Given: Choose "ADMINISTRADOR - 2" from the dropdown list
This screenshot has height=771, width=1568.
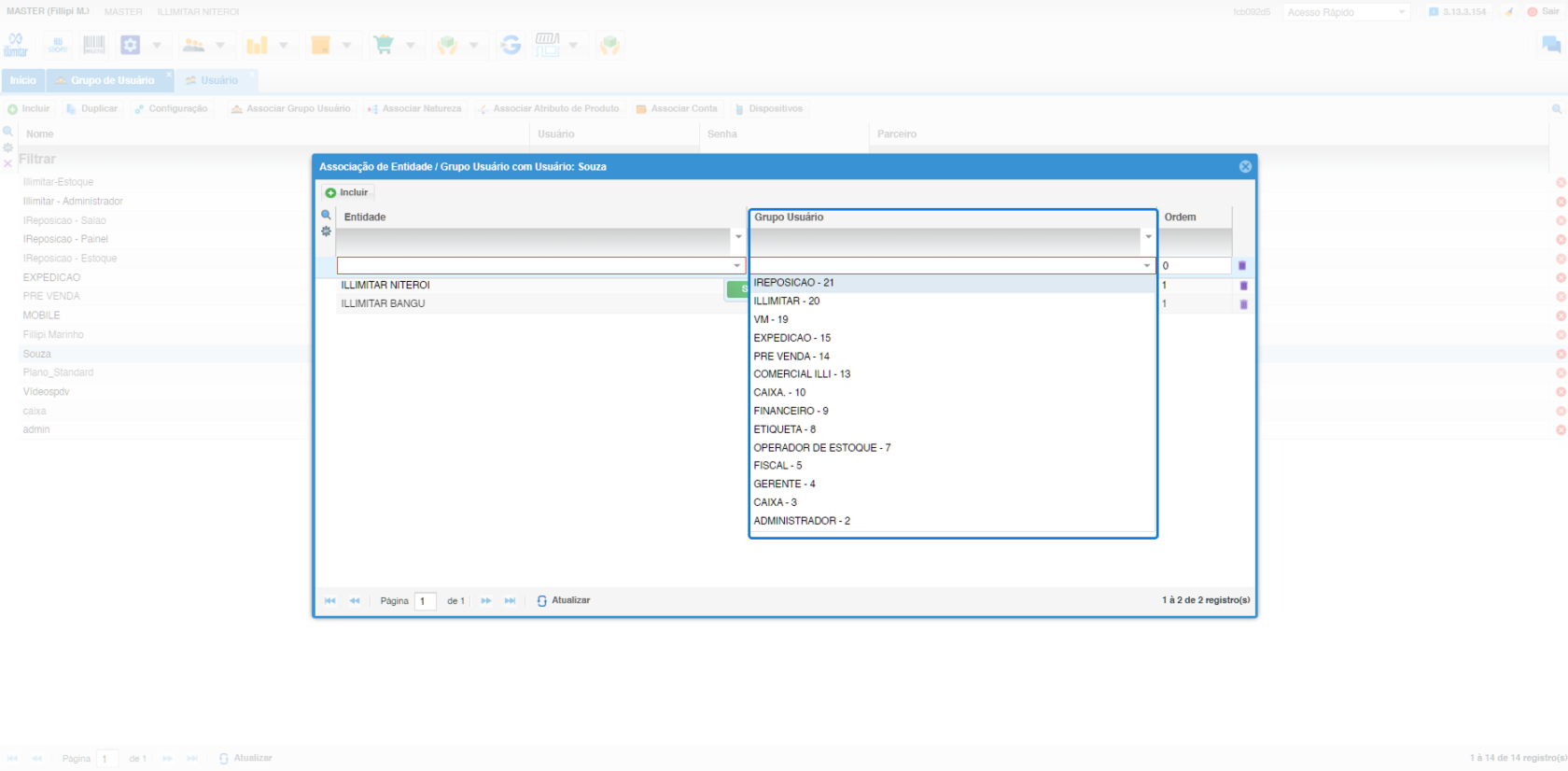Looking at the screenshot, I should [x=802, y=521].
